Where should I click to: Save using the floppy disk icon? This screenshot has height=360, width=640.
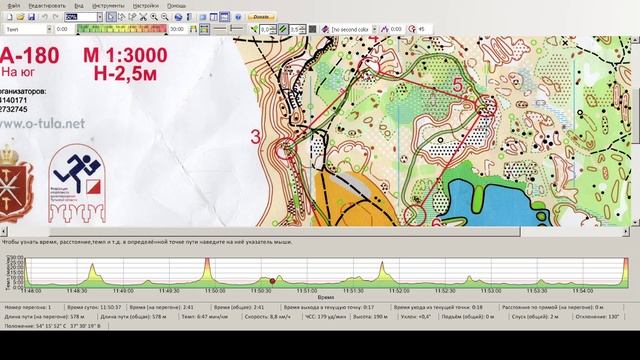(x=31, y=17)
